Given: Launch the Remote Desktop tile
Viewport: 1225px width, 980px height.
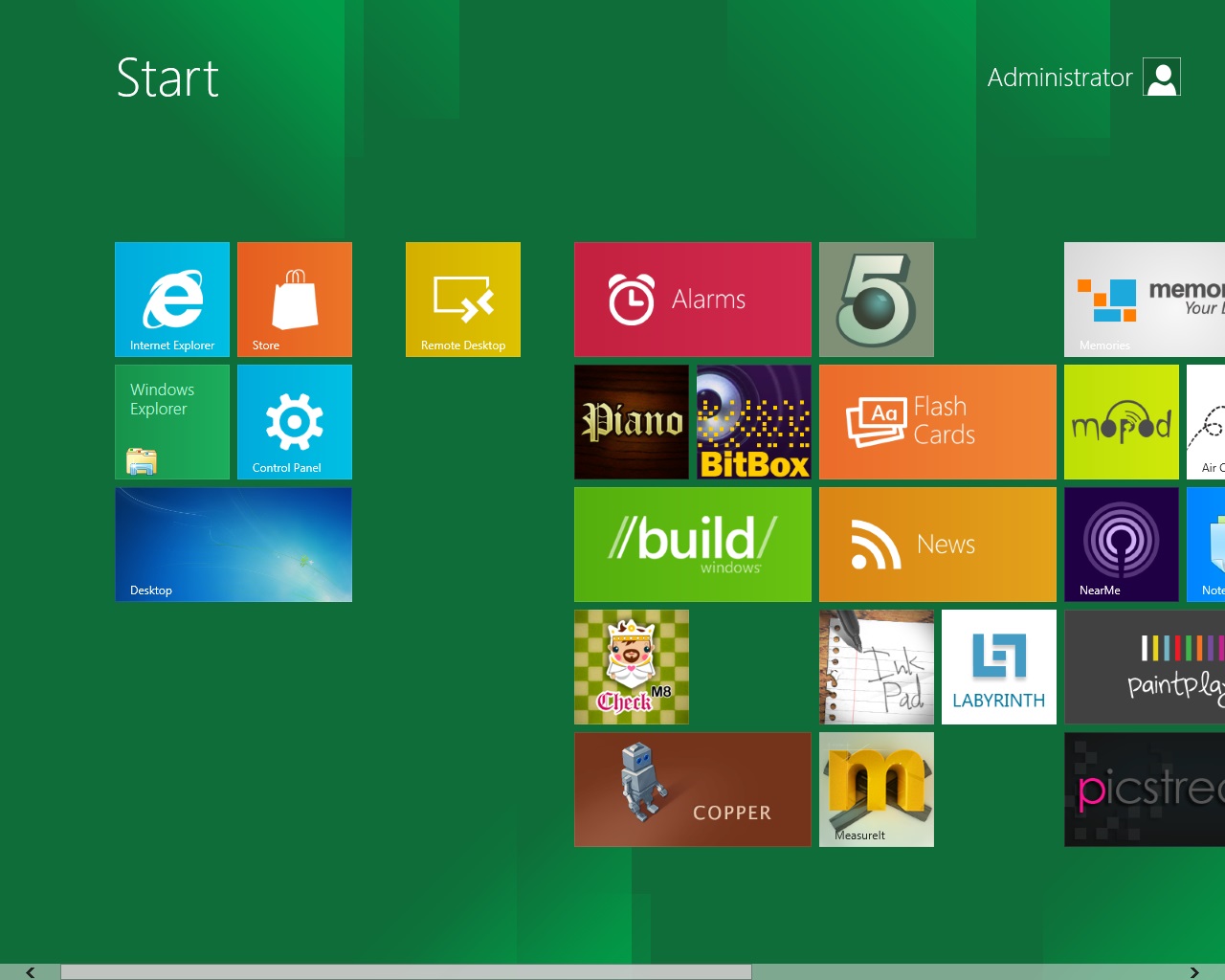Looking at the screenshot, I should 463,300.
